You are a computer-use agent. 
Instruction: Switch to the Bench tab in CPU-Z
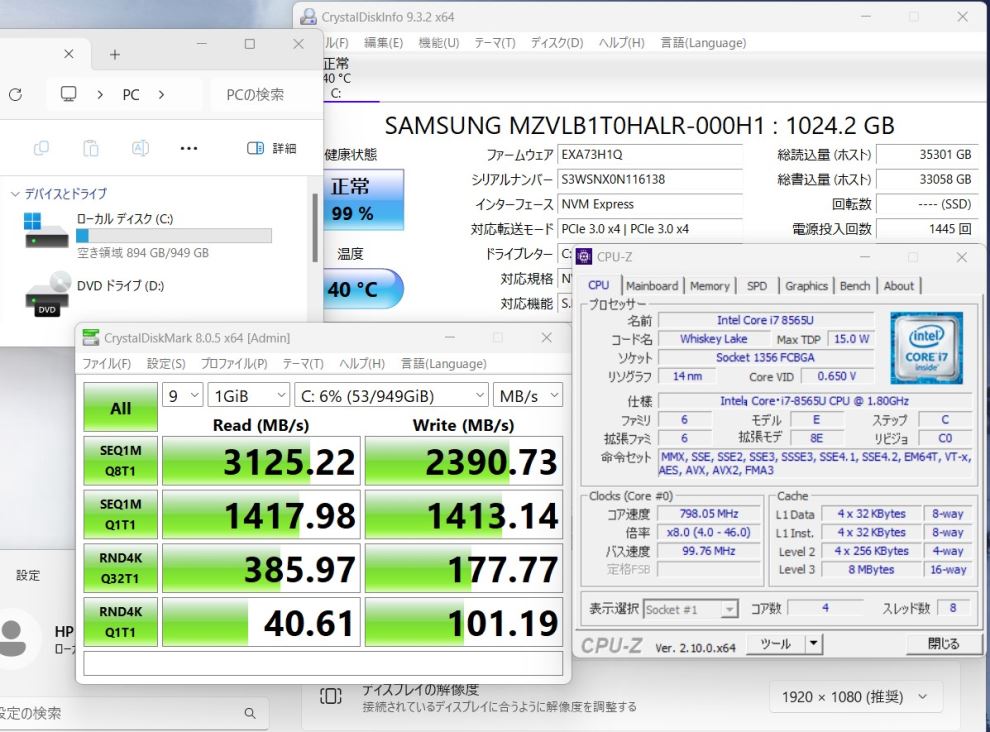(855, 286)
